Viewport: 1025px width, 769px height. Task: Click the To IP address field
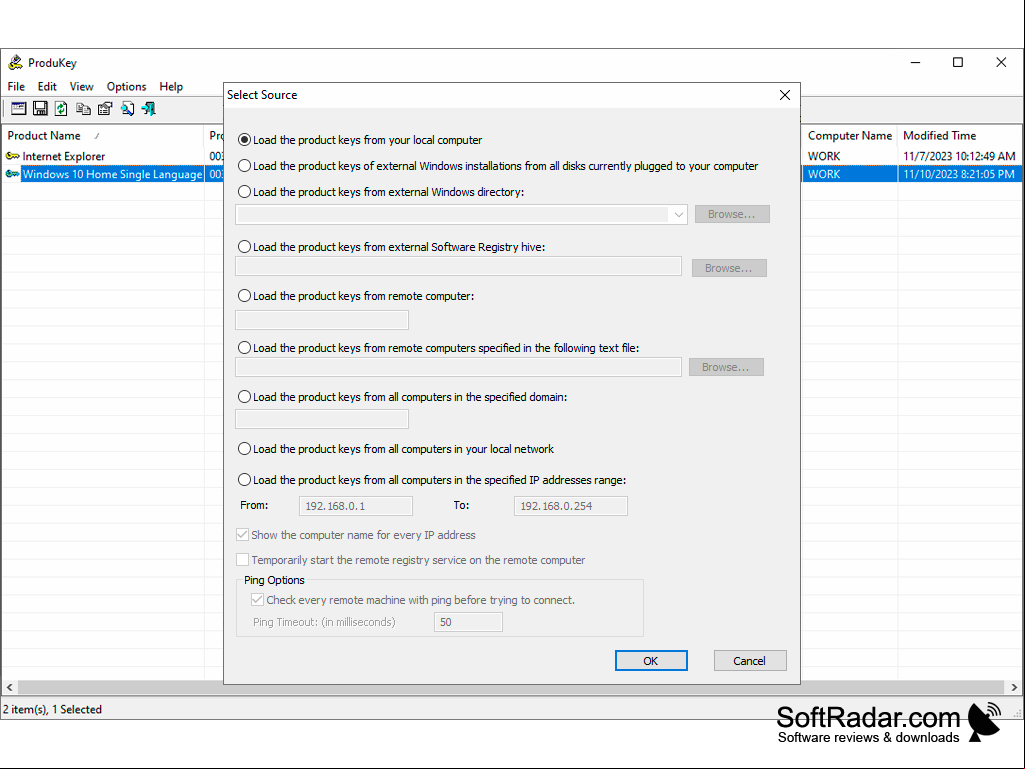click(571, 506)
